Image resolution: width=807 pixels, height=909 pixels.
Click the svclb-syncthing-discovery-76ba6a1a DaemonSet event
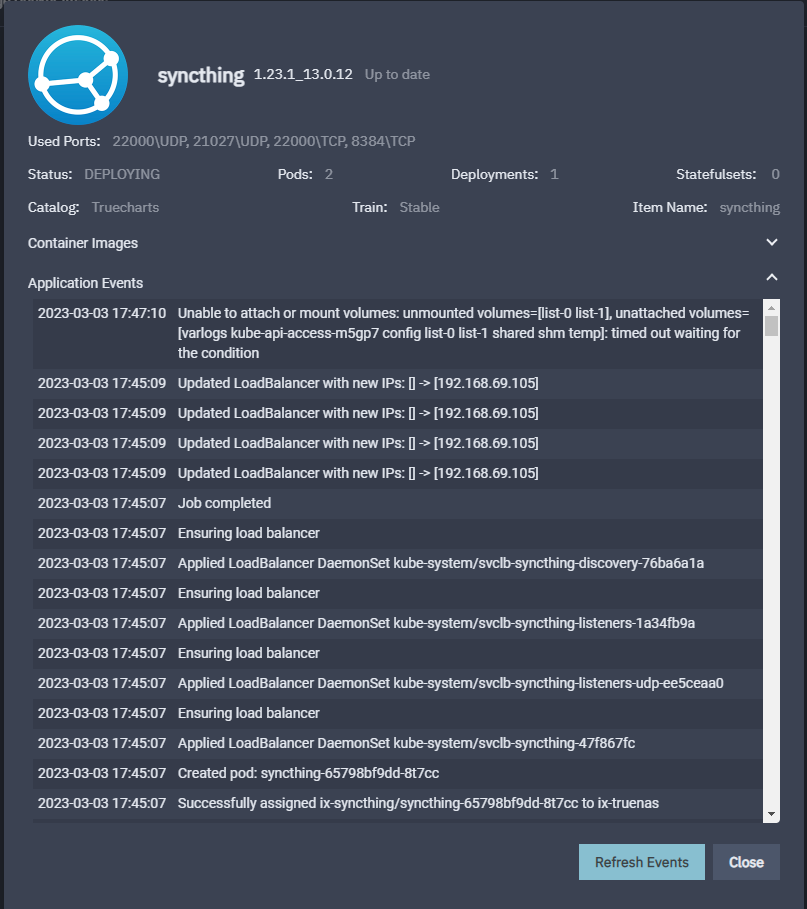[x=398, y=563]
